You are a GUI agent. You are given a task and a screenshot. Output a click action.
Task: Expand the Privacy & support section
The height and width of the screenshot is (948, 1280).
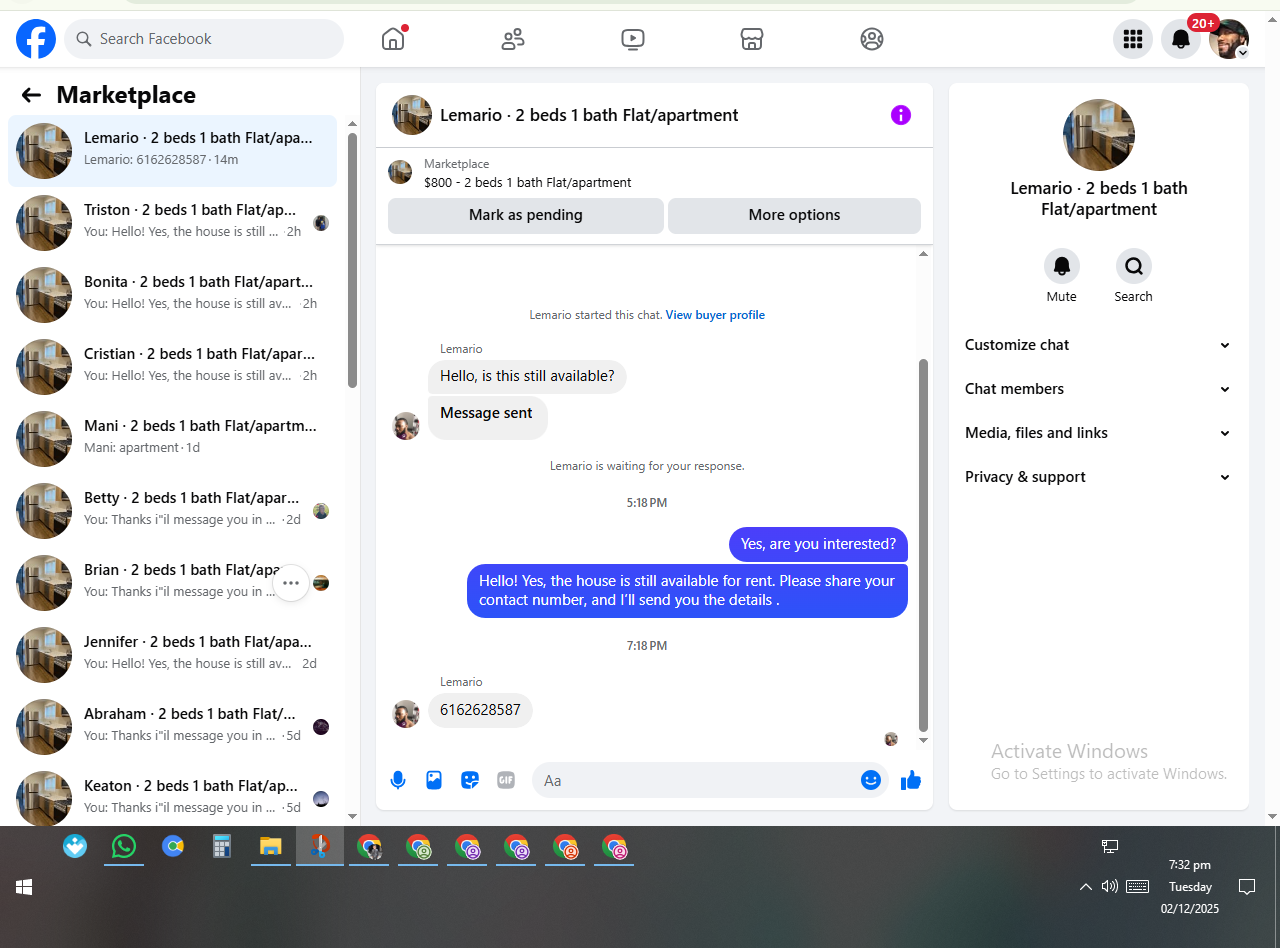point(1098,477)
